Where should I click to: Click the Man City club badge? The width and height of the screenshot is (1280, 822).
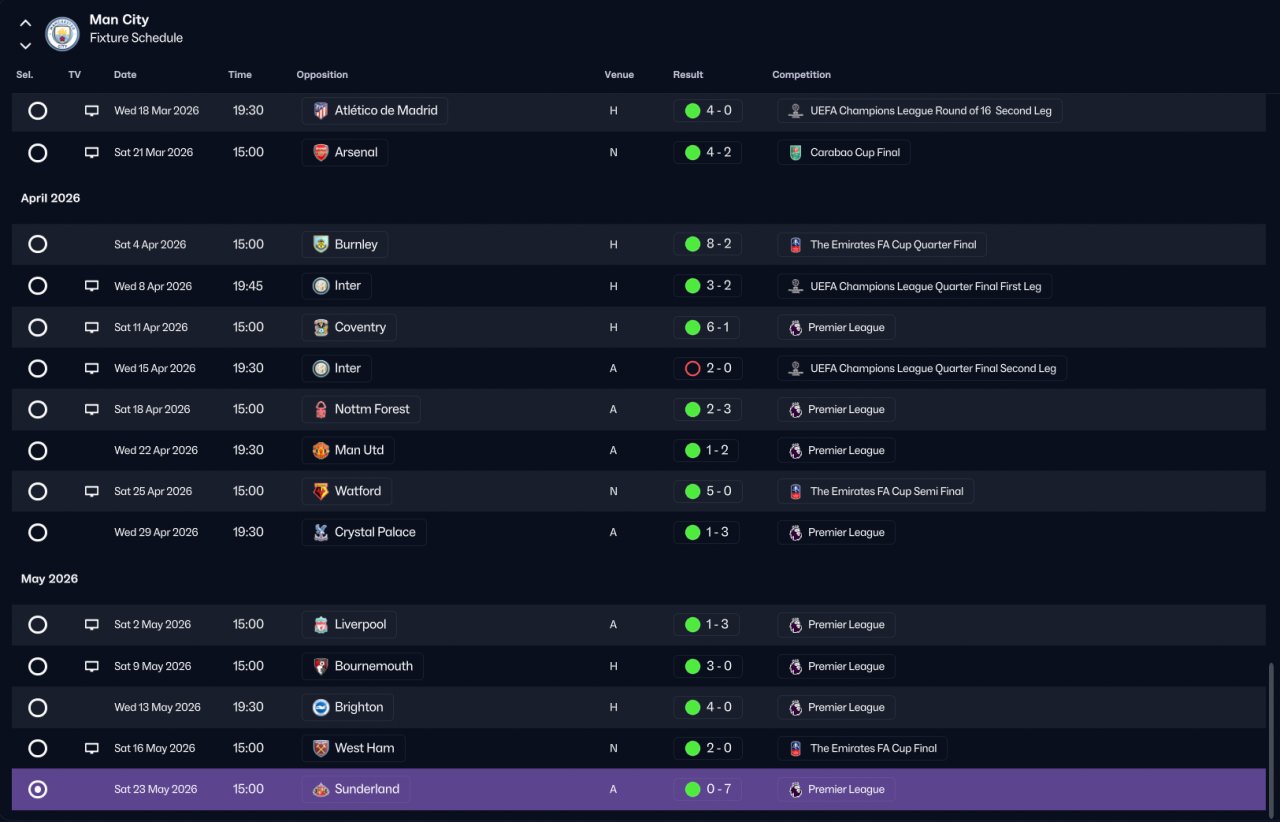click(x=62, y=34)
